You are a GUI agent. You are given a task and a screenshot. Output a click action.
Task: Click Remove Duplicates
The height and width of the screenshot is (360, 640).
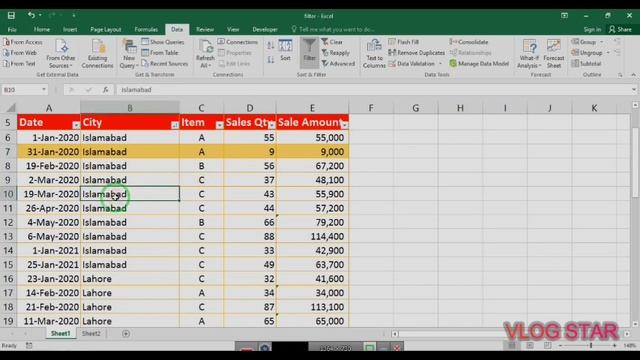(416, 53)
